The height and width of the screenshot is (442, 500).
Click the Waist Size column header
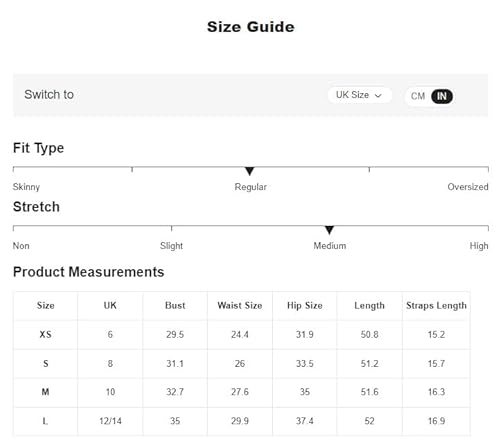[240, 305]
